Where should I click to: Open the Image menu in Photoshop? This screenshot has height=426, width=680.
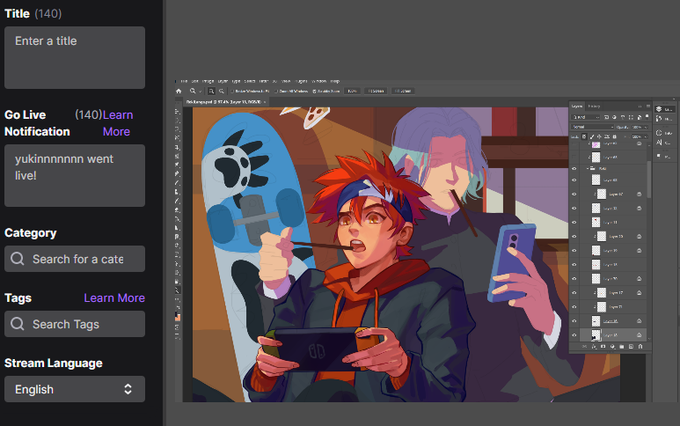point(209,81)
